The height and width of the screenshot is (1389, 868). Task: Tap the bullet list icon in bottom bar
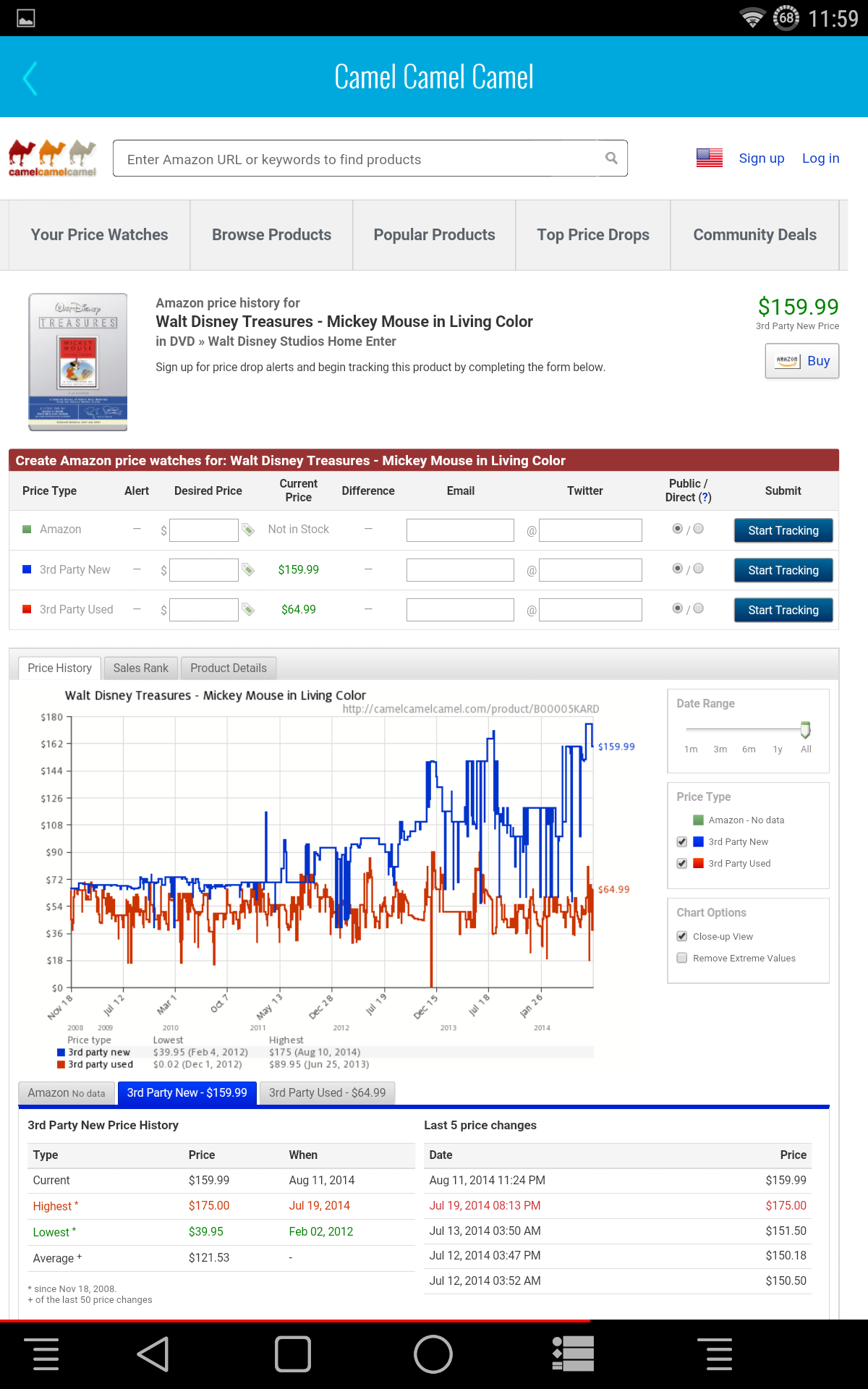click(573, 1354)
